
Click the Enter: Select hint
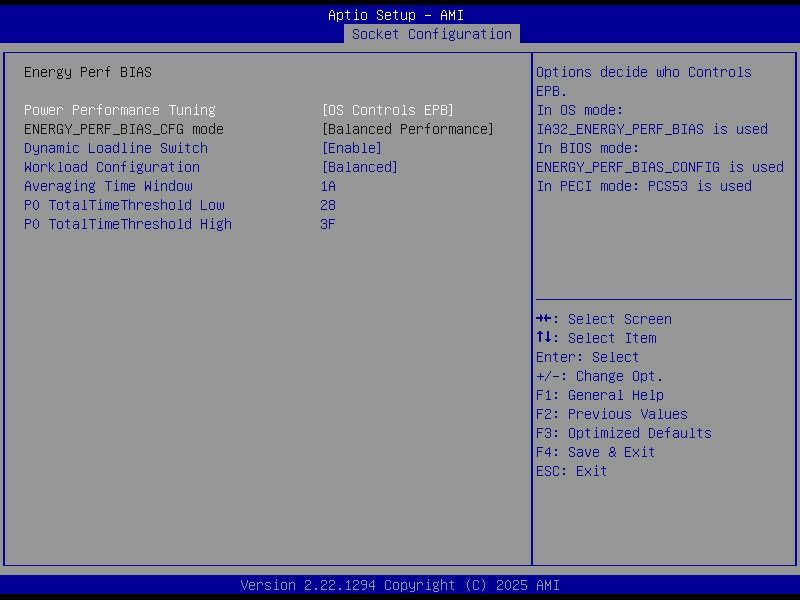coord(587,357)
